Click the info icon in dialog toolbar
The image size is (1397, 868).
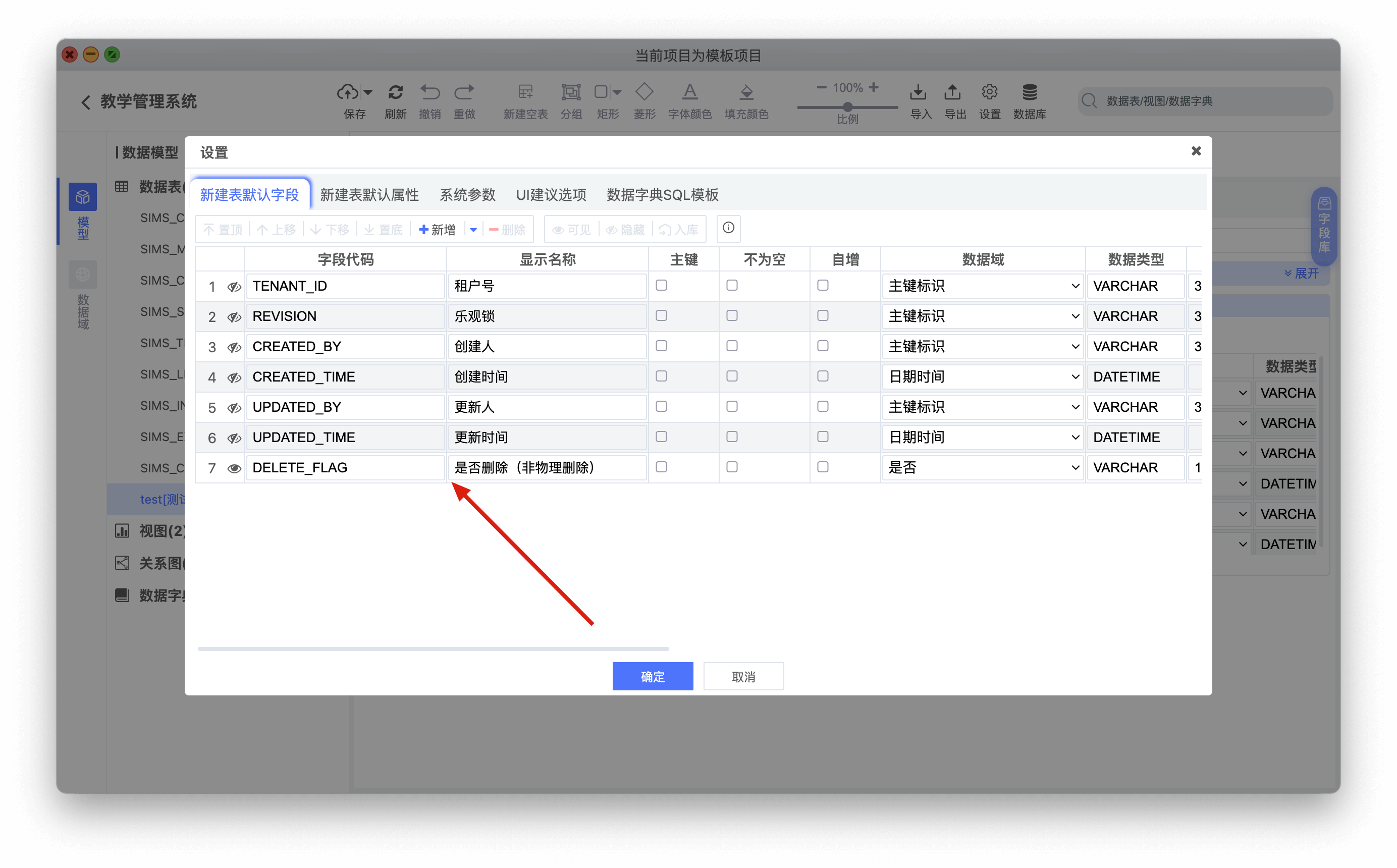728,228
